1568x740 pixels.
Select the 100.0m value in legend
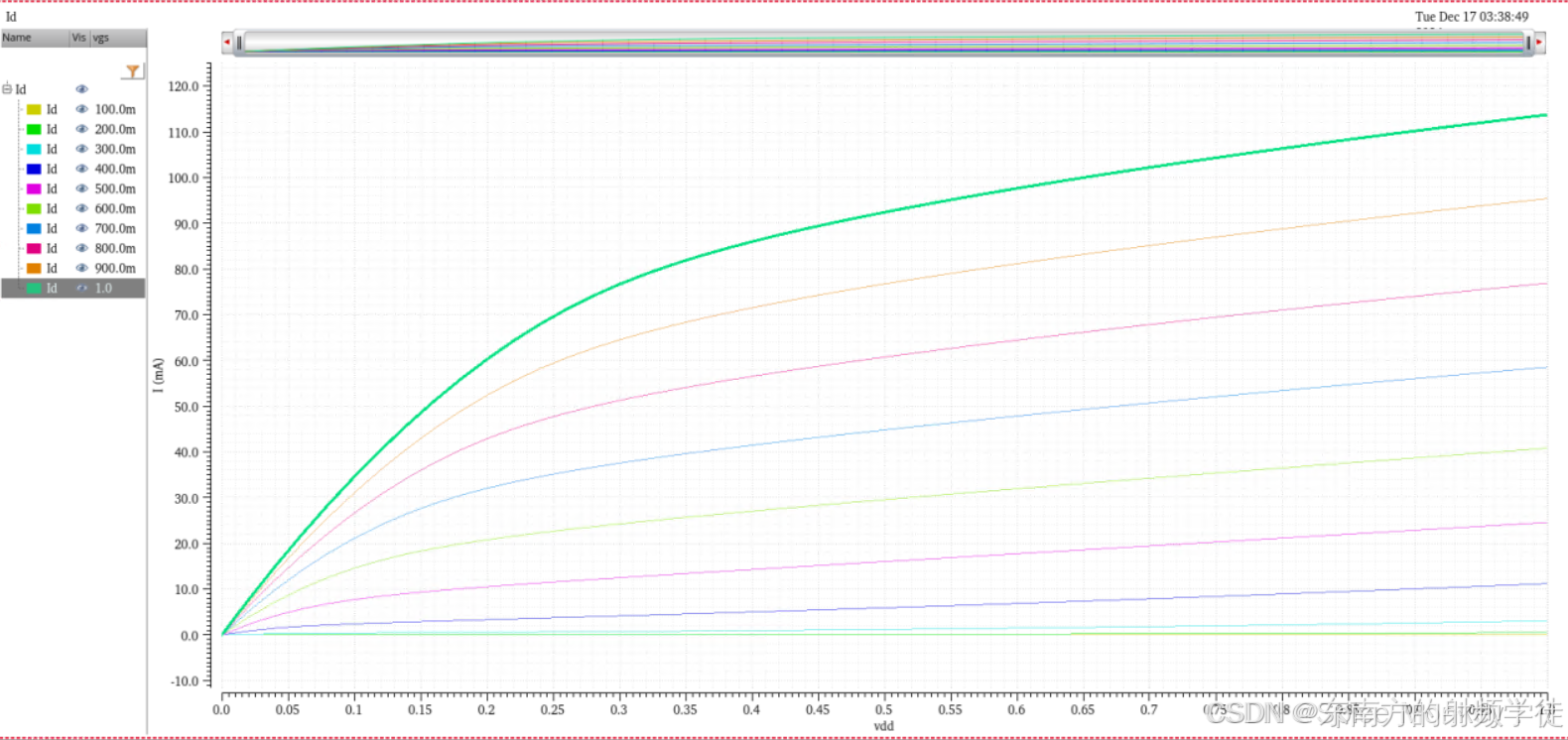(x=115, y=109)
